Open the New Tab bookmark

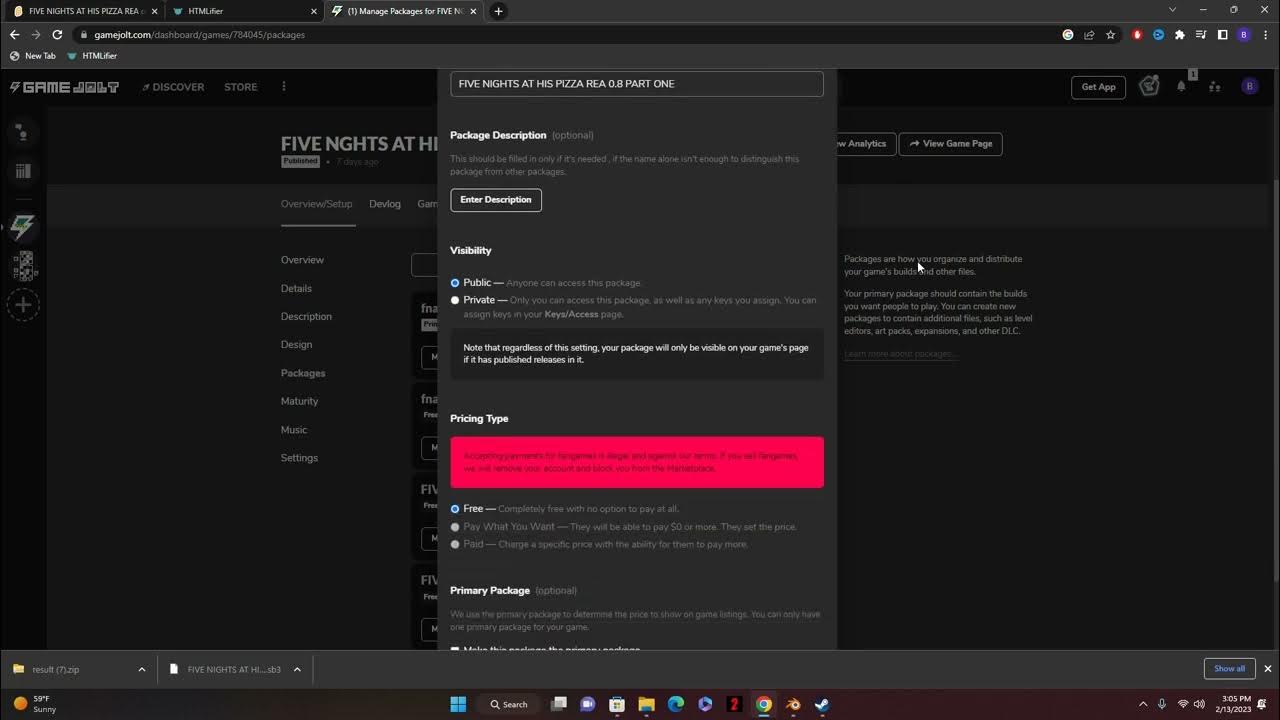pos(33,56)
